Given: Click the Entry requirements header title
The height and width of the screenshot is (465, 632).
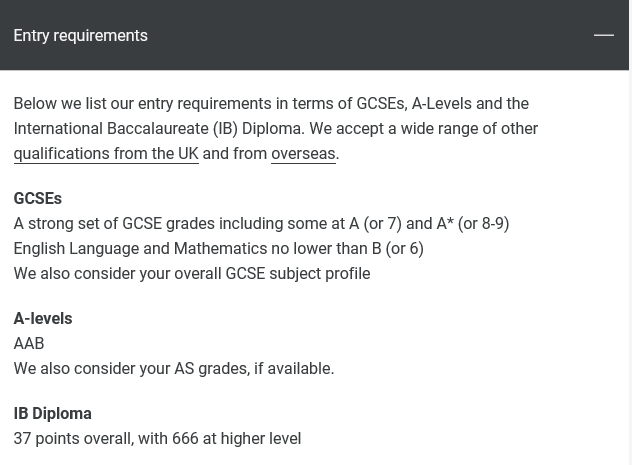Looking at the screenshot, I should (81, 35).
